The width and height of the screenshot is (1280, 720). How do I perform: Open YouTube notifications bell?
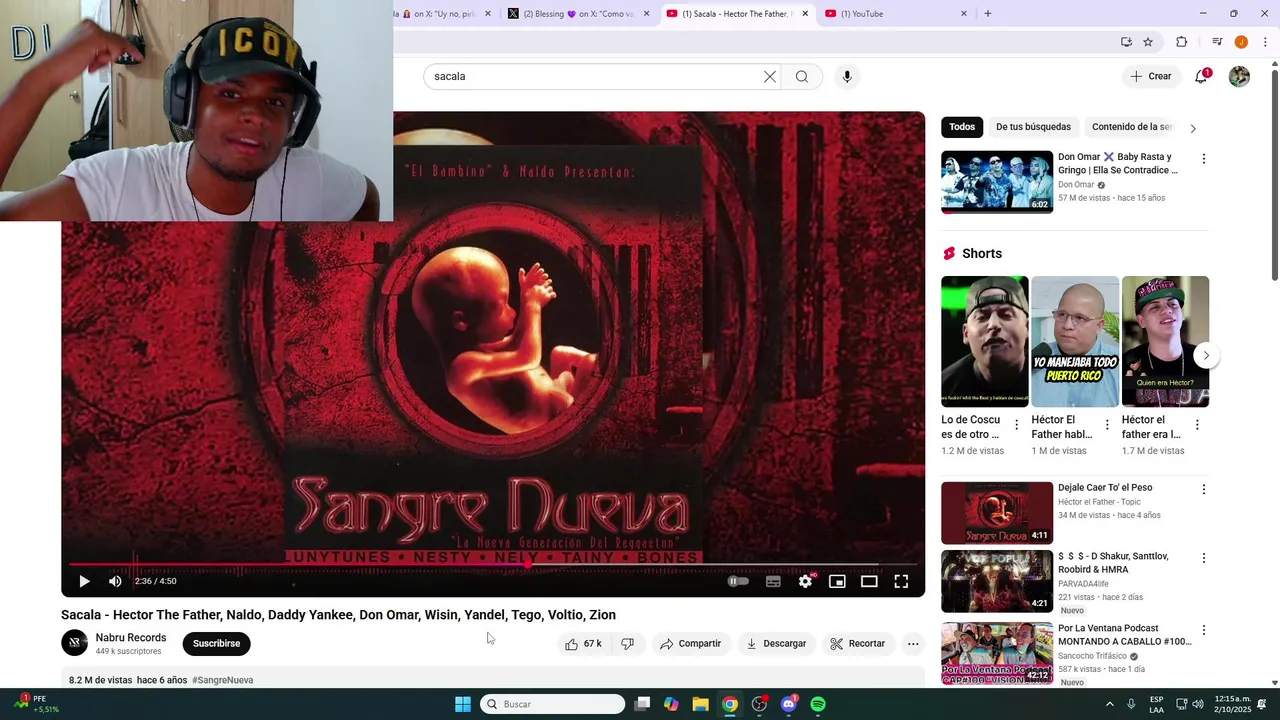point(1201,76)
